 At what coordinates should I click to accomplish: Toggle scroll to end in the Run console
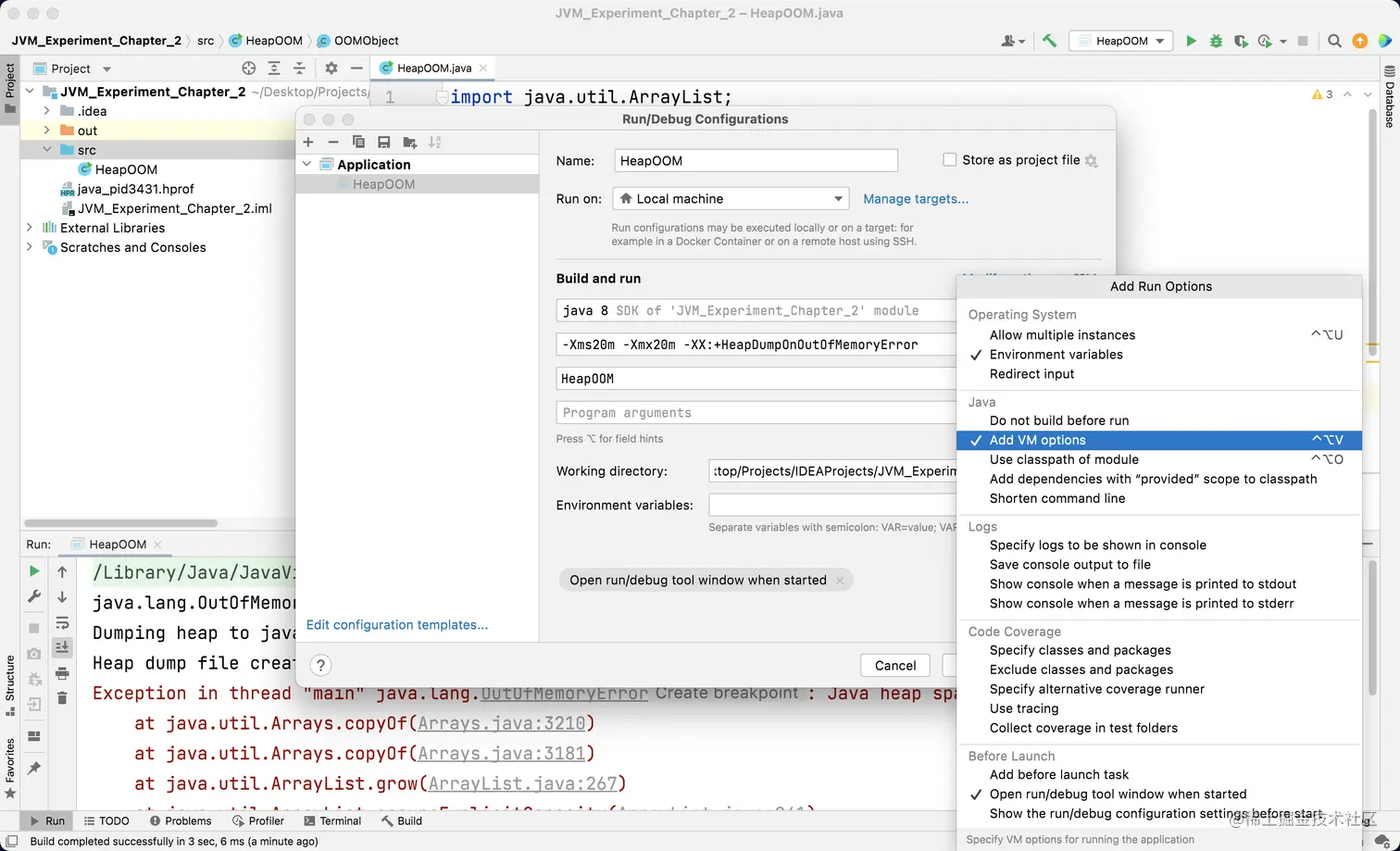point(62,647)
